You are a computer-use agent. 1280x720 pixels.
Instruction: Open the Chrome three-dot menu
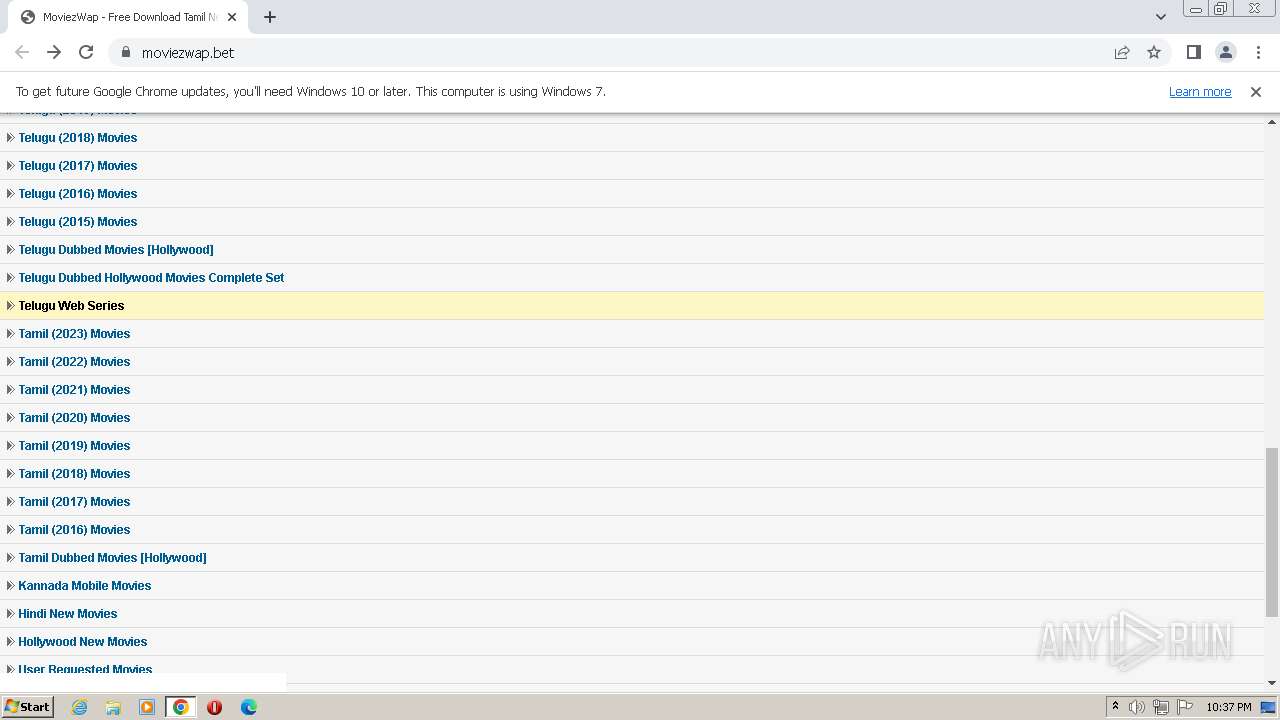coord(1258,52)
